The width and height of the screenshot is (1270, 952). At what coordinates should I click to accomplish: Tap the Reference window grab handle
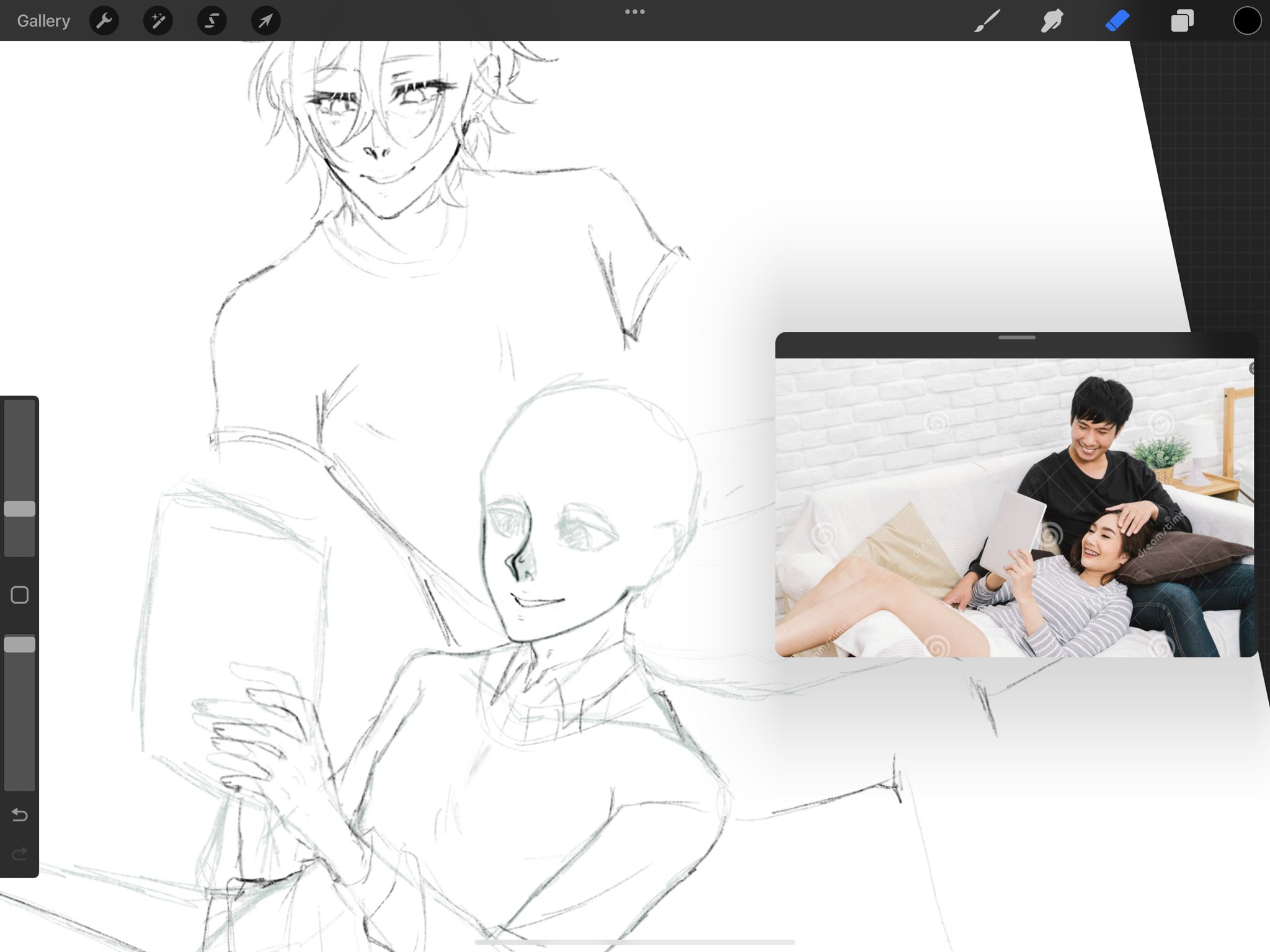point(1017,337)
